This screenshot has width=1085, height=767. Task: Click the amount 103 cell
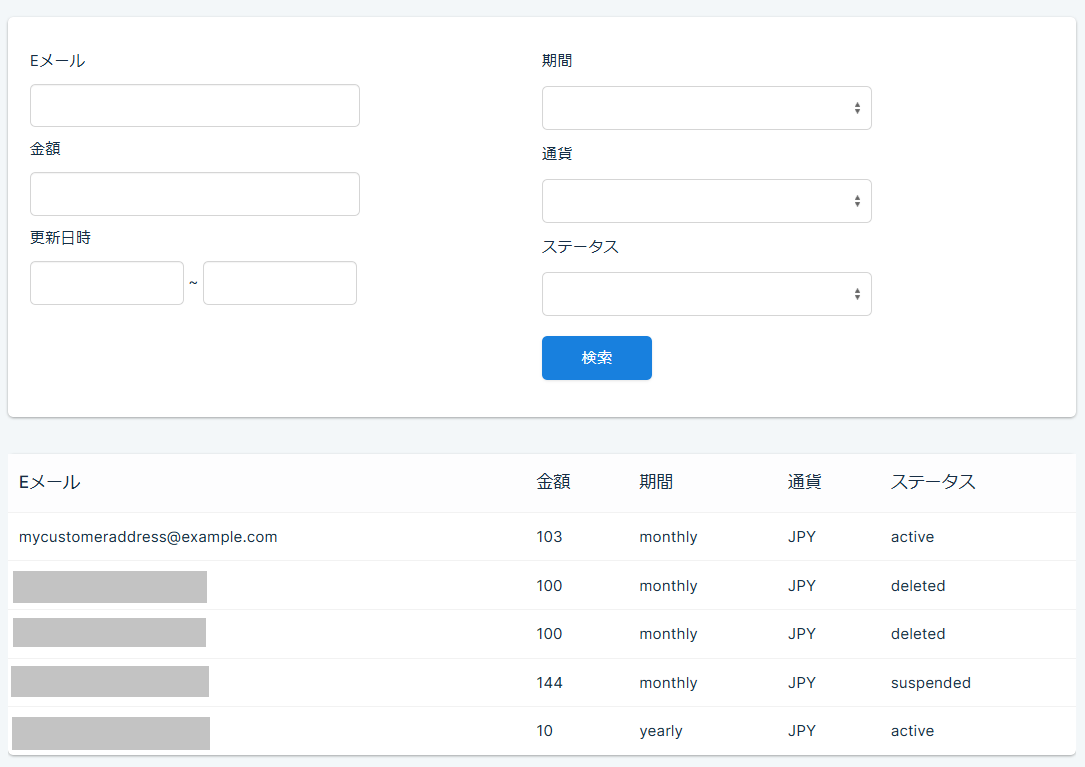click(x=549, y=536)
